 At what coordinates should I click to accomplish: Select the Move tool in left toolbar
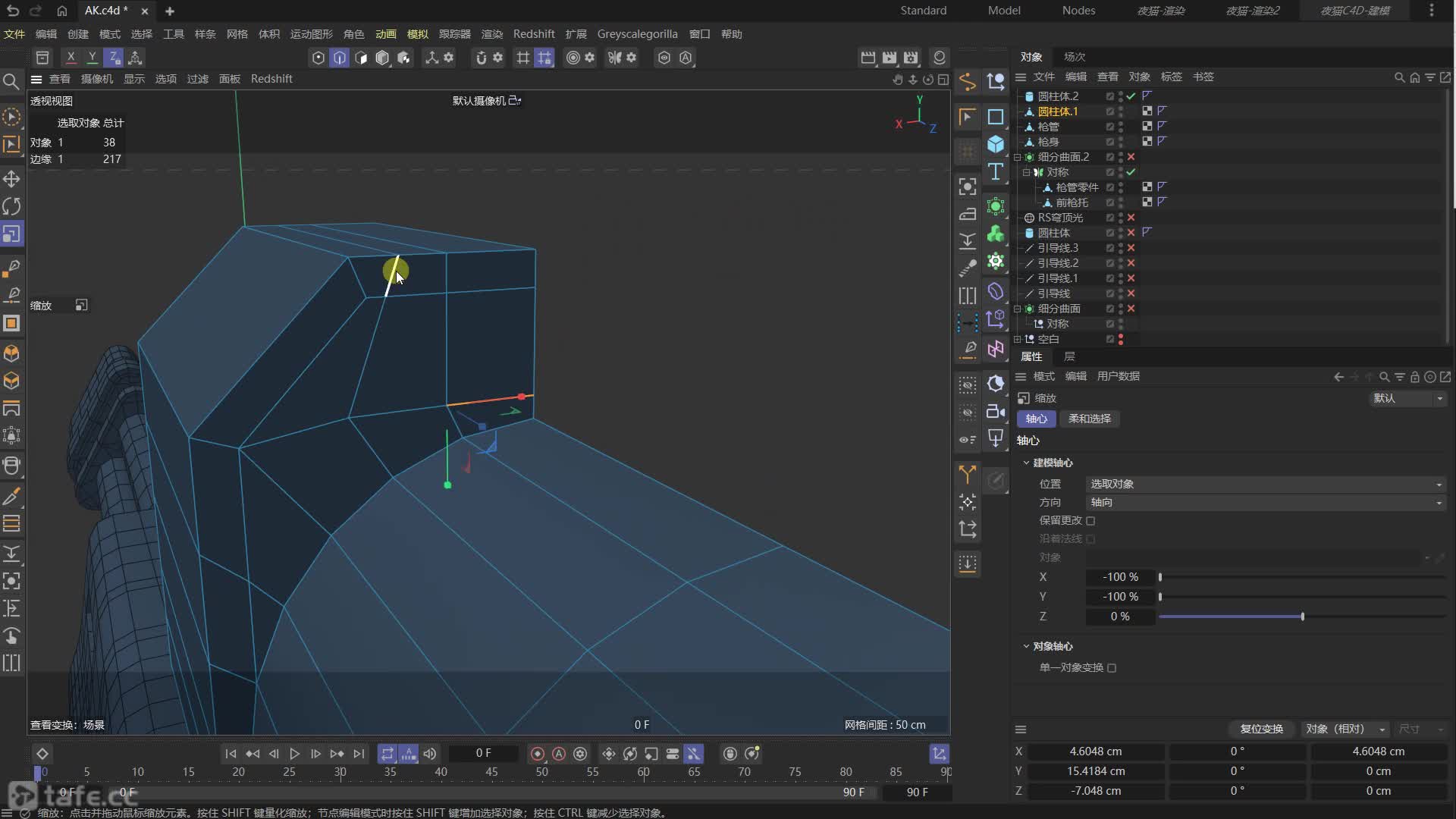pyautogui.click(x=11, y=179)
